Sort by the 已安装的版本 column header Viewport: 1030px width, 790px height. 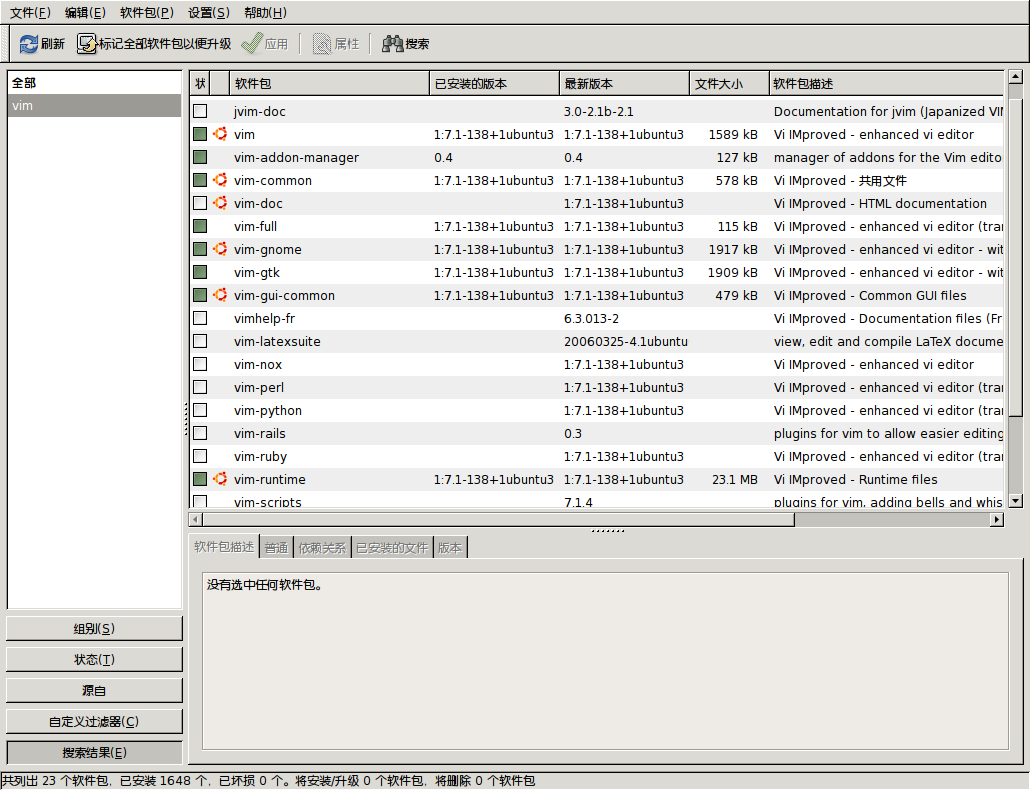pos(494,83)
